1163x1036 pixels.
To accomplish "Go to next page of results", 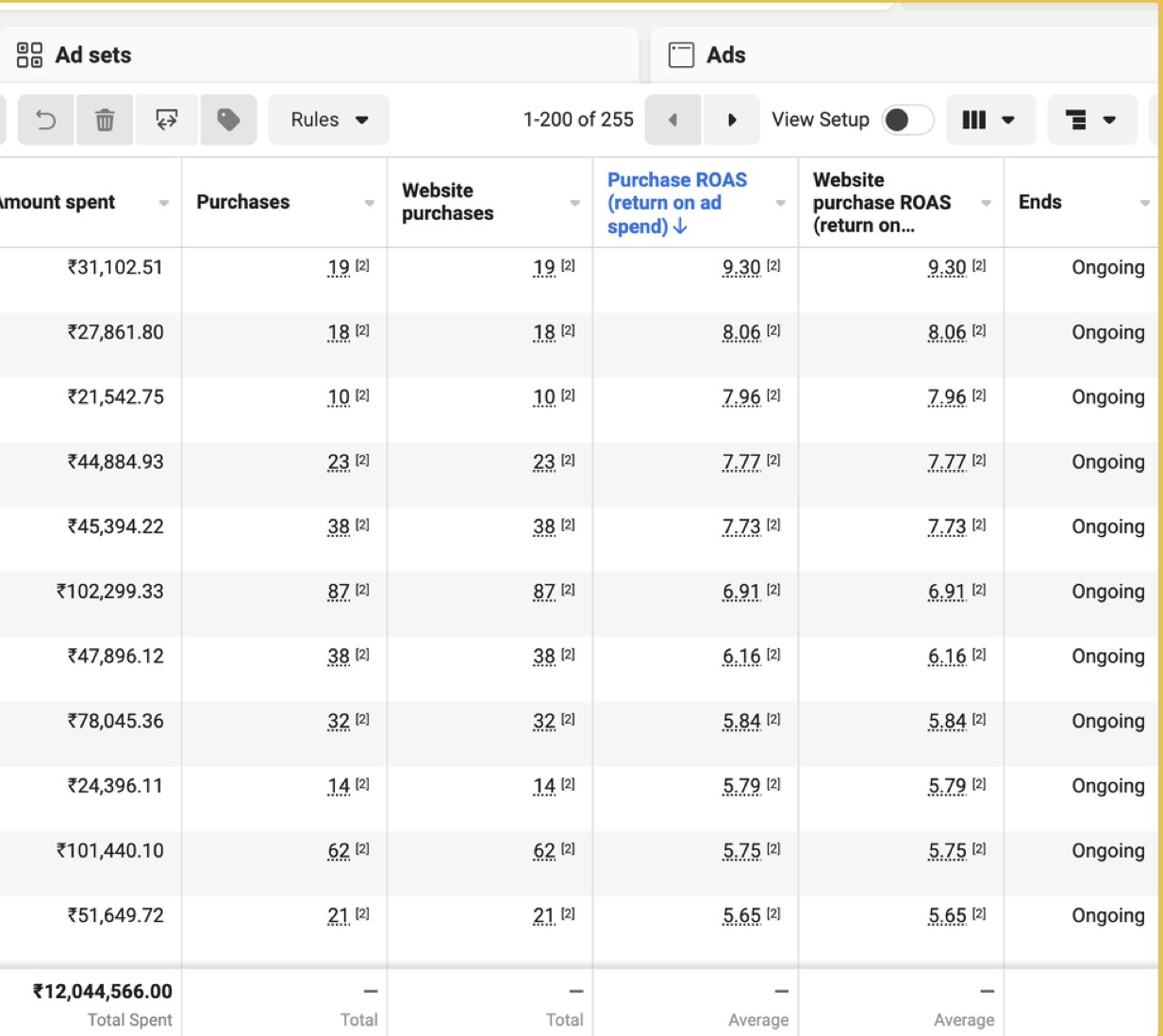I will tap(731, 120).
